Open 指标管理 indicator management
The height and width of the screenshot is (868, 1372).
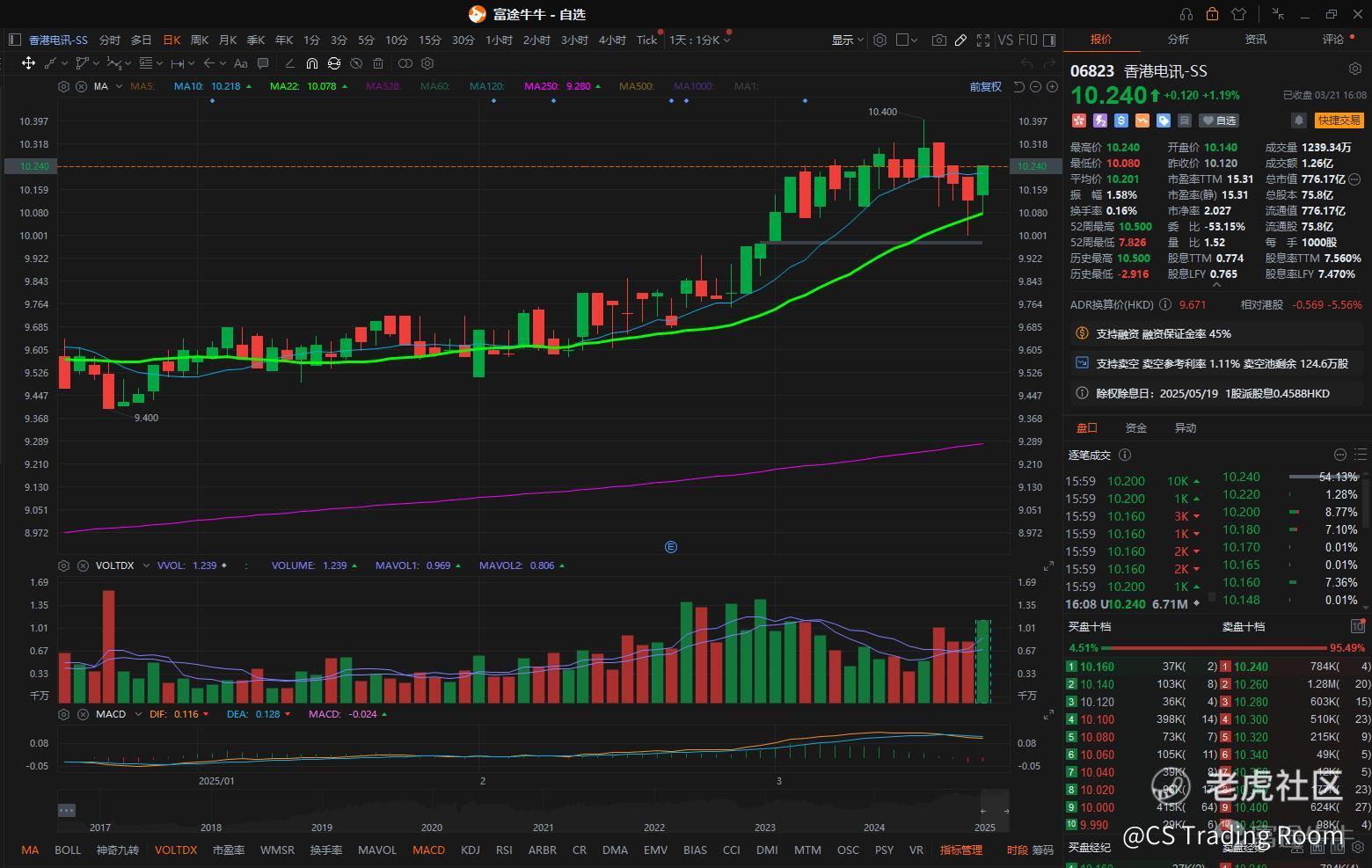[961, 850]
